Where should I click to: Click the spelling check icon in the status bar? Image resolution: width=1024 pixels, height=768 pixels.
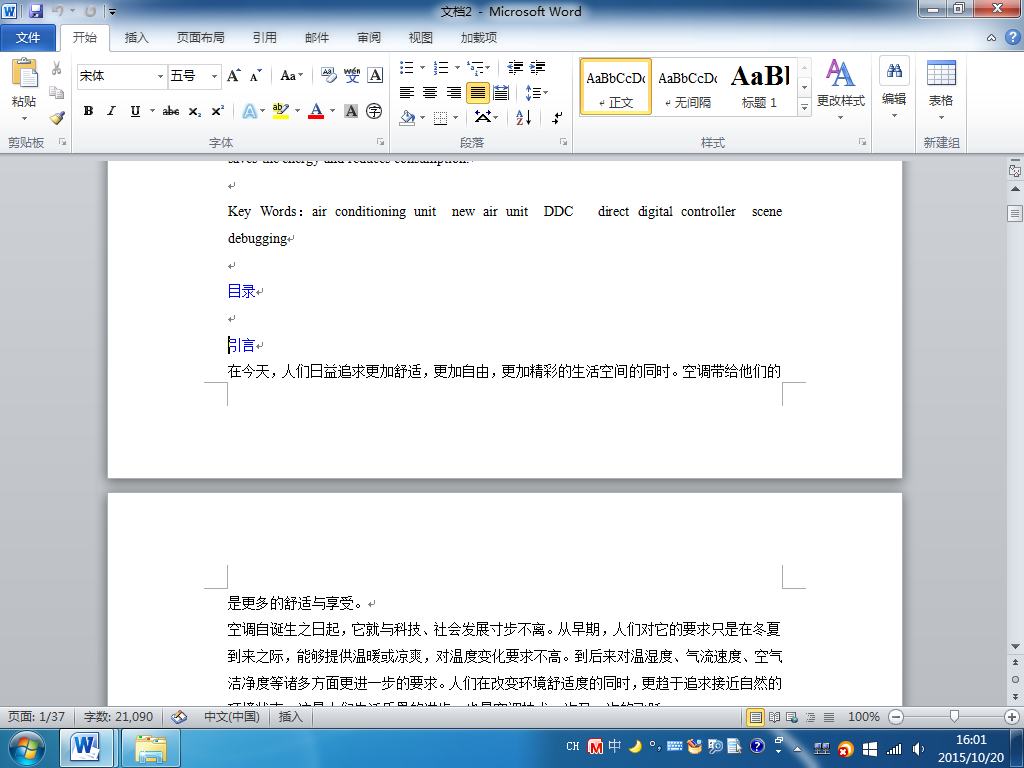pyautogui.click(x=179, y=717)
